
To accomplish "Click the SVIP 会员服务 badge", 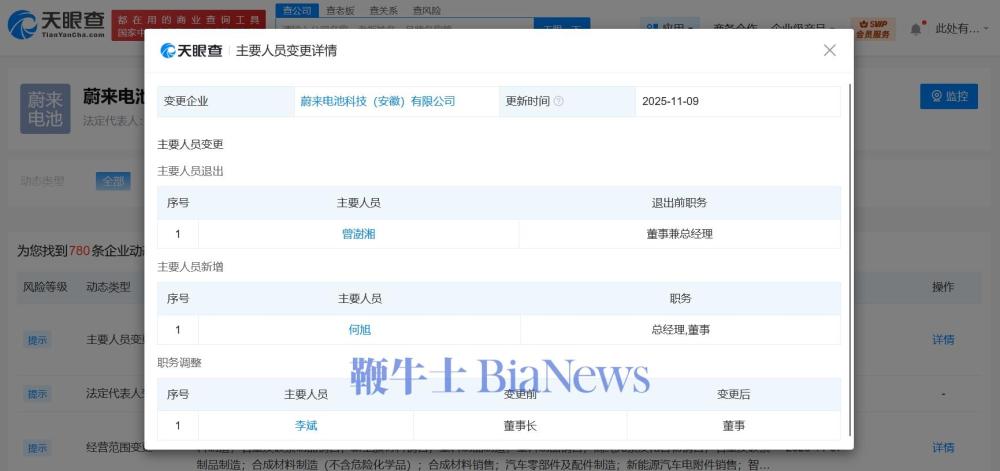I will [x=872, y=29].
